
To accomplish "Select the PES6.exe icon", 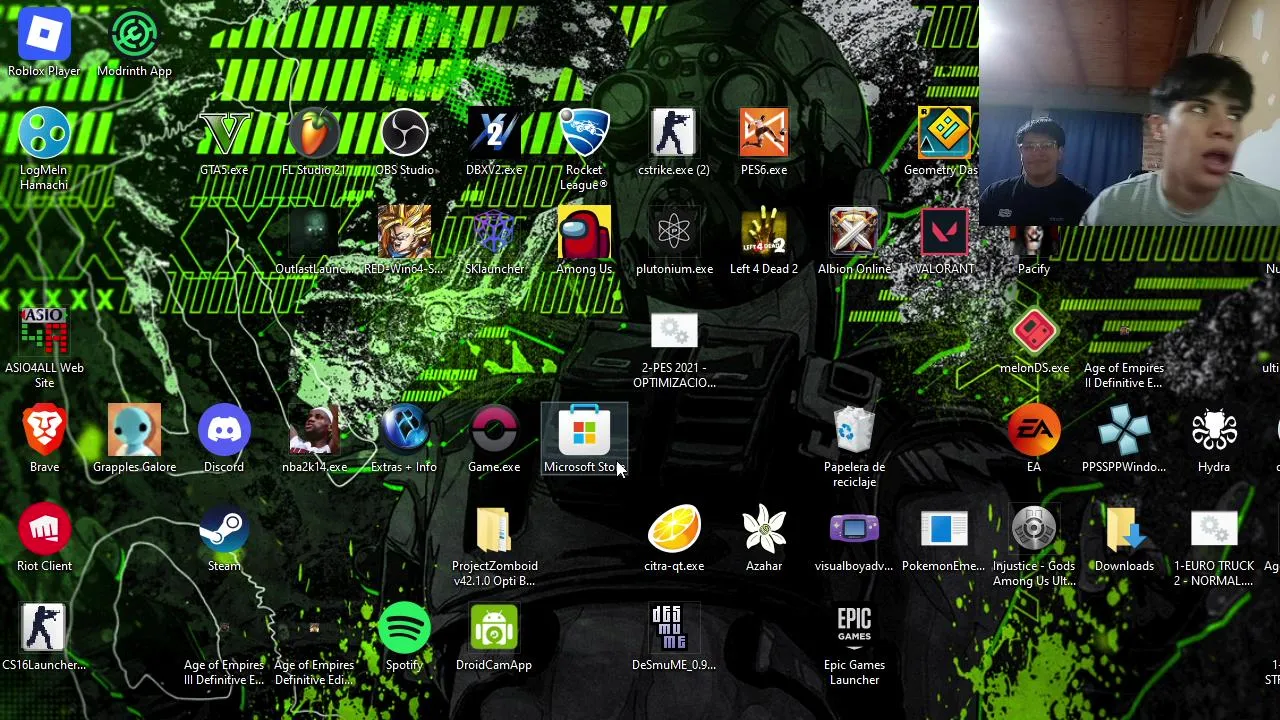I will (x=764, y=133).
